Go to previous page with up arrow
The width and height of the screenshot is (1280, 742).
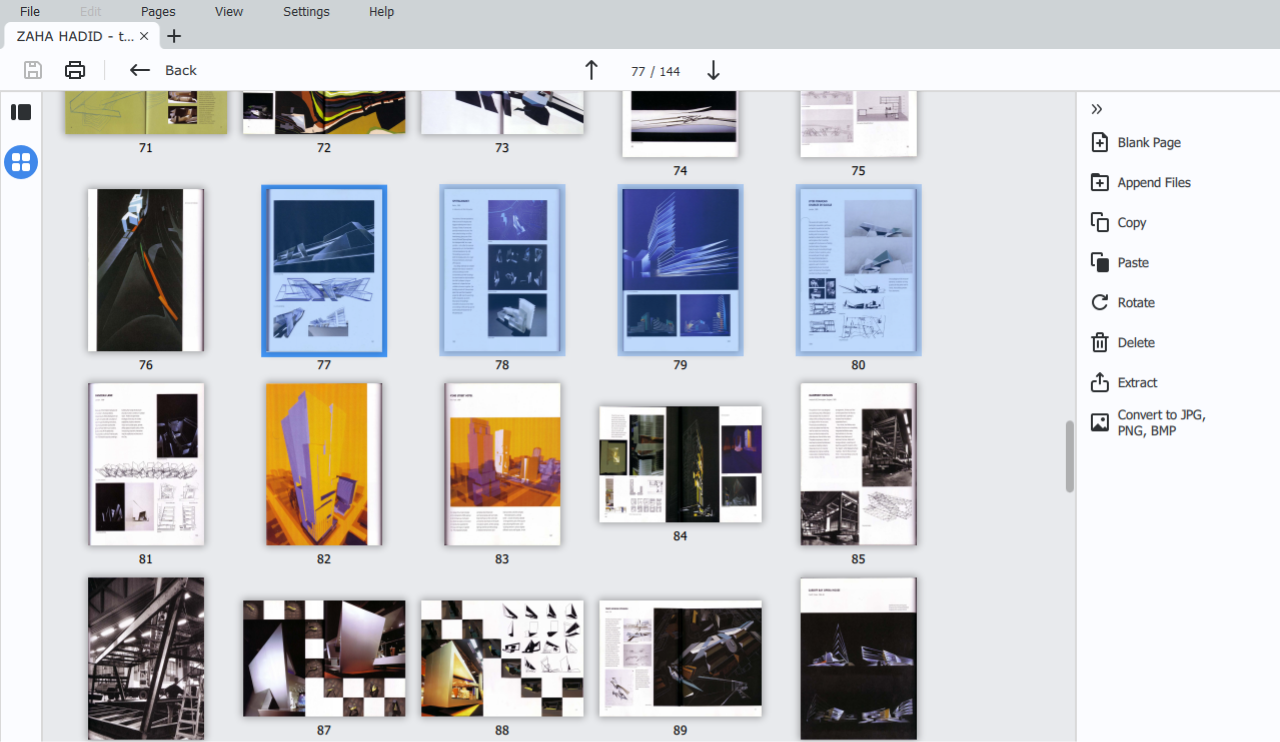(x=591, y=70)
